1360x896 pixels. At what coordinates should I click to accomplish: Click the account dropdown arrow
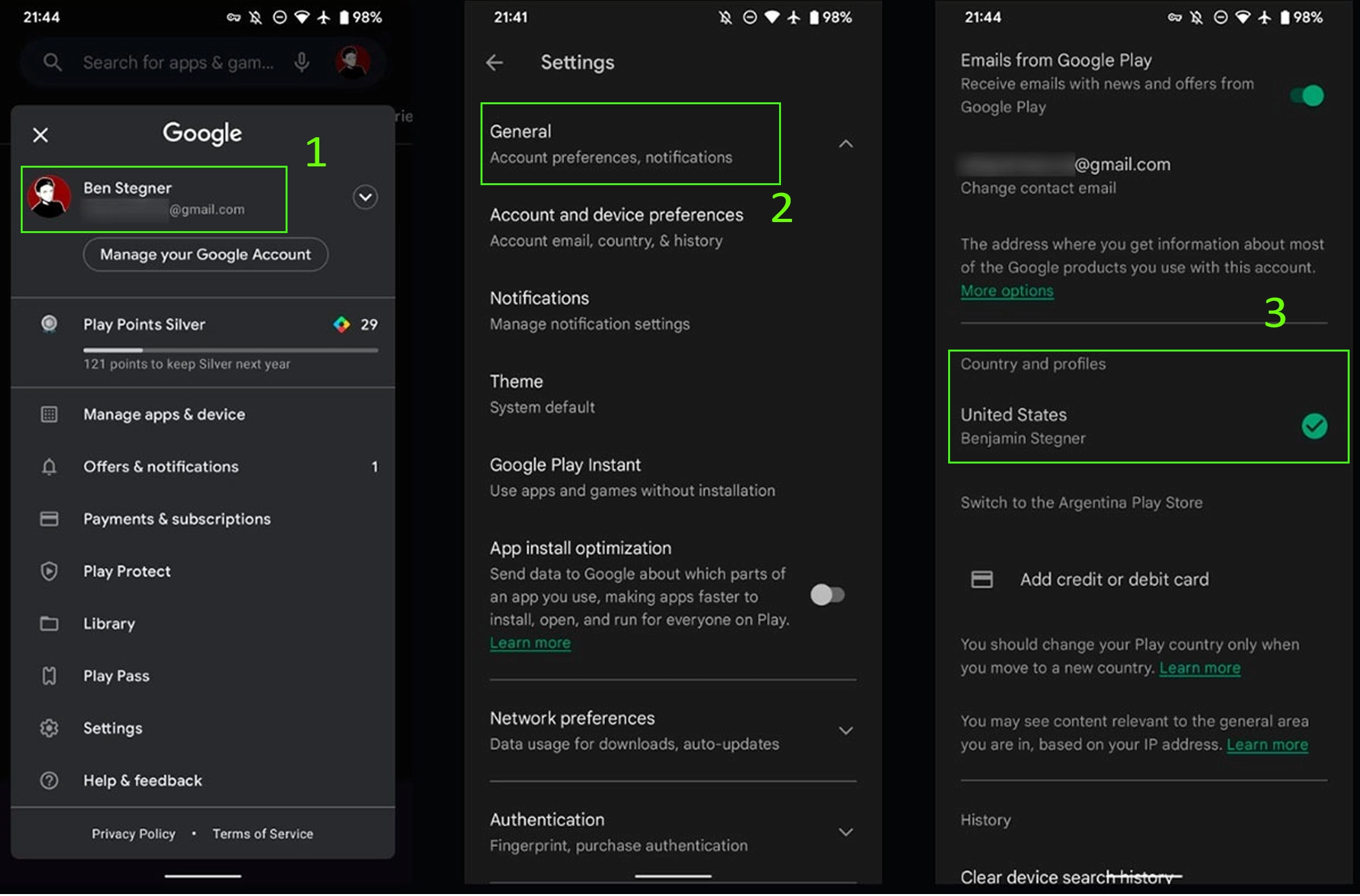[x=365, y=197]
